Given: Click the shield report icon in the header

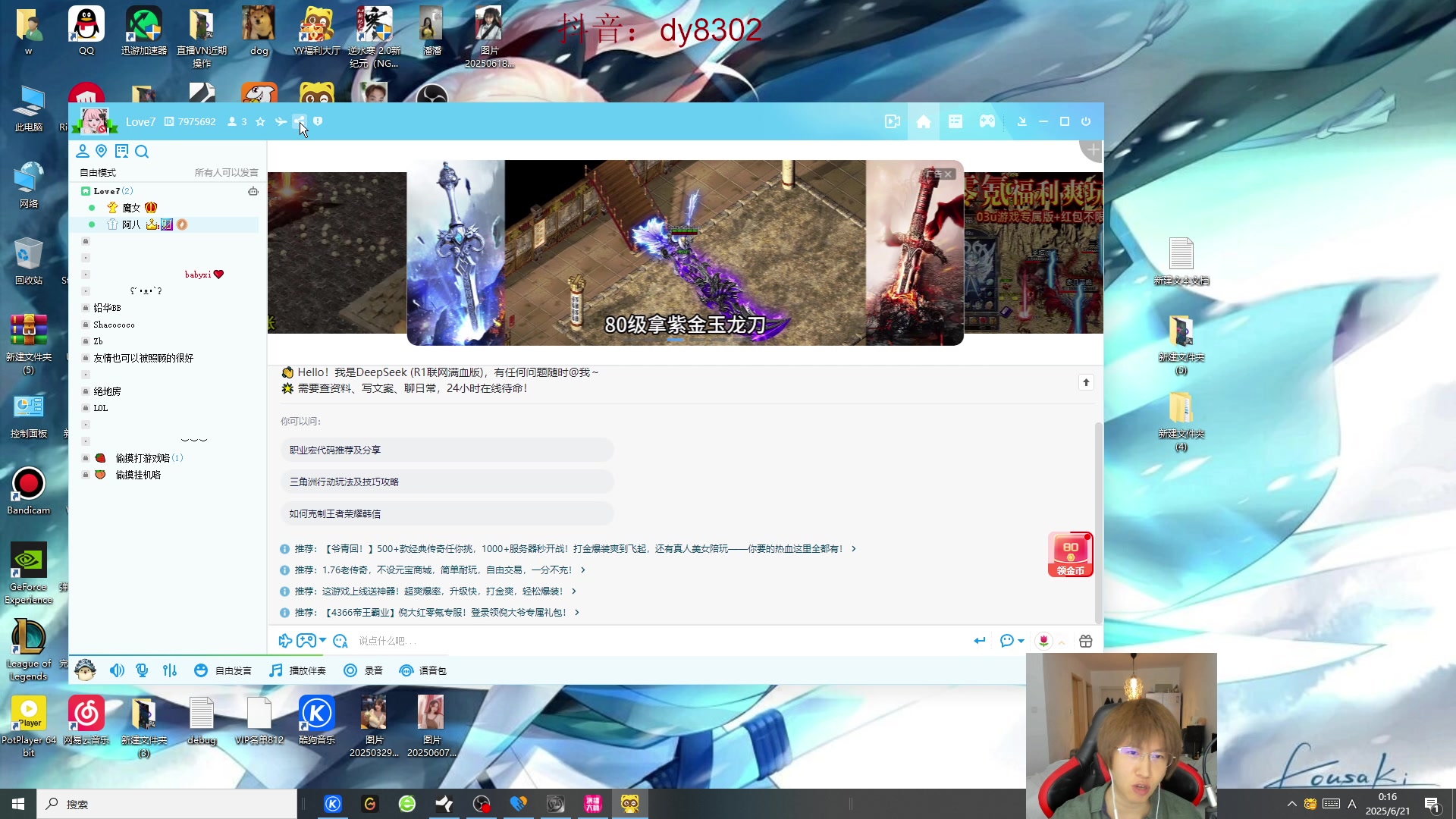Looking at the screenshot, I should 318,121.
